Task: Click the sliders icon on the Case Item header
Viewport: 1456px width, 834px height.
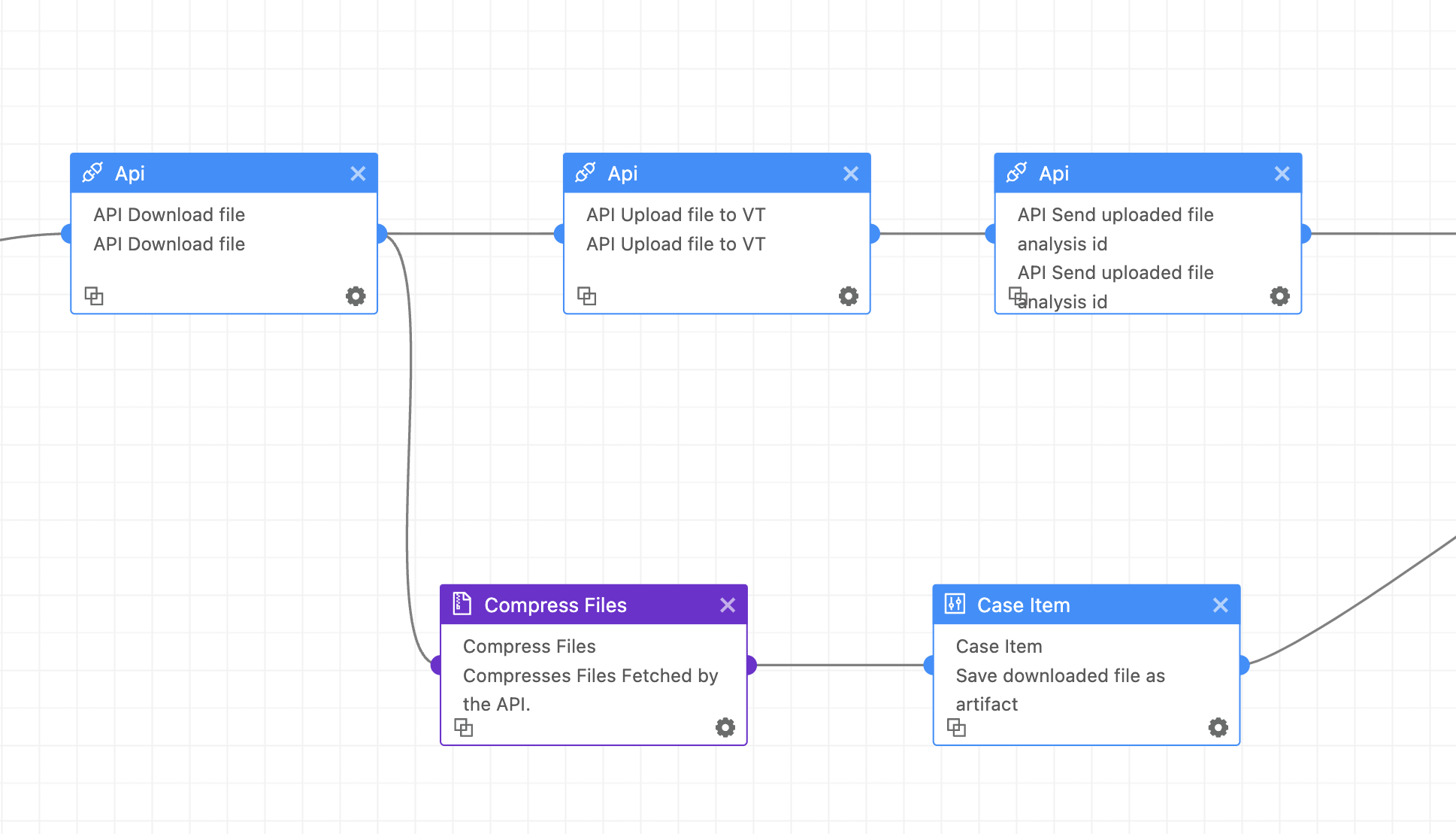Action: [x=954, y=605]
